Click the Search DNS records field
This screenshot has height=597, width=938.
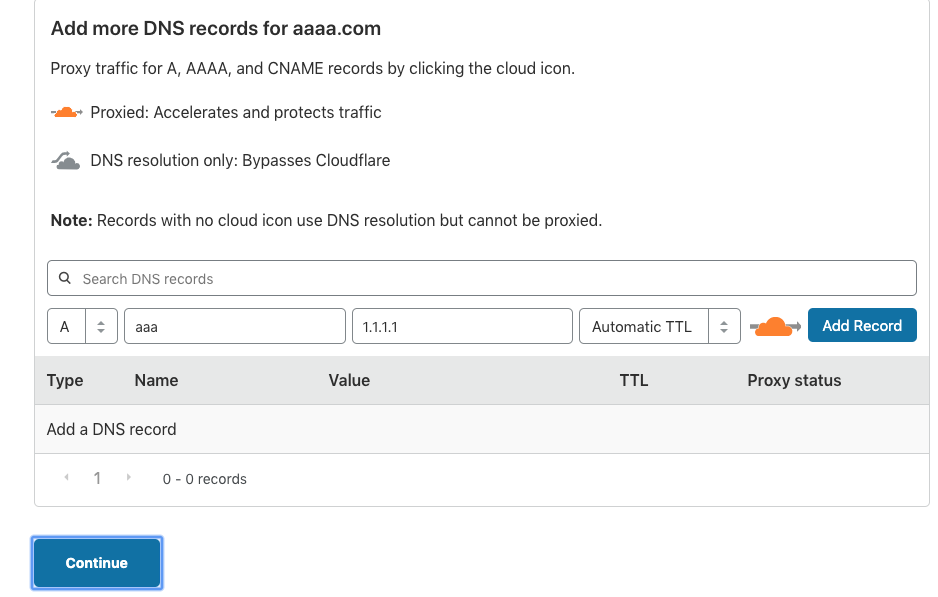point(482,277)
